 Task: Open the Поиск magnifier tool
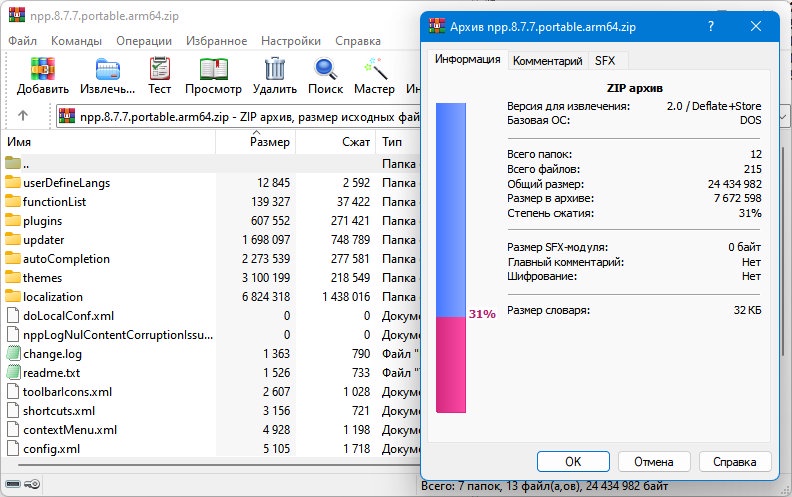tap(325, 69)
